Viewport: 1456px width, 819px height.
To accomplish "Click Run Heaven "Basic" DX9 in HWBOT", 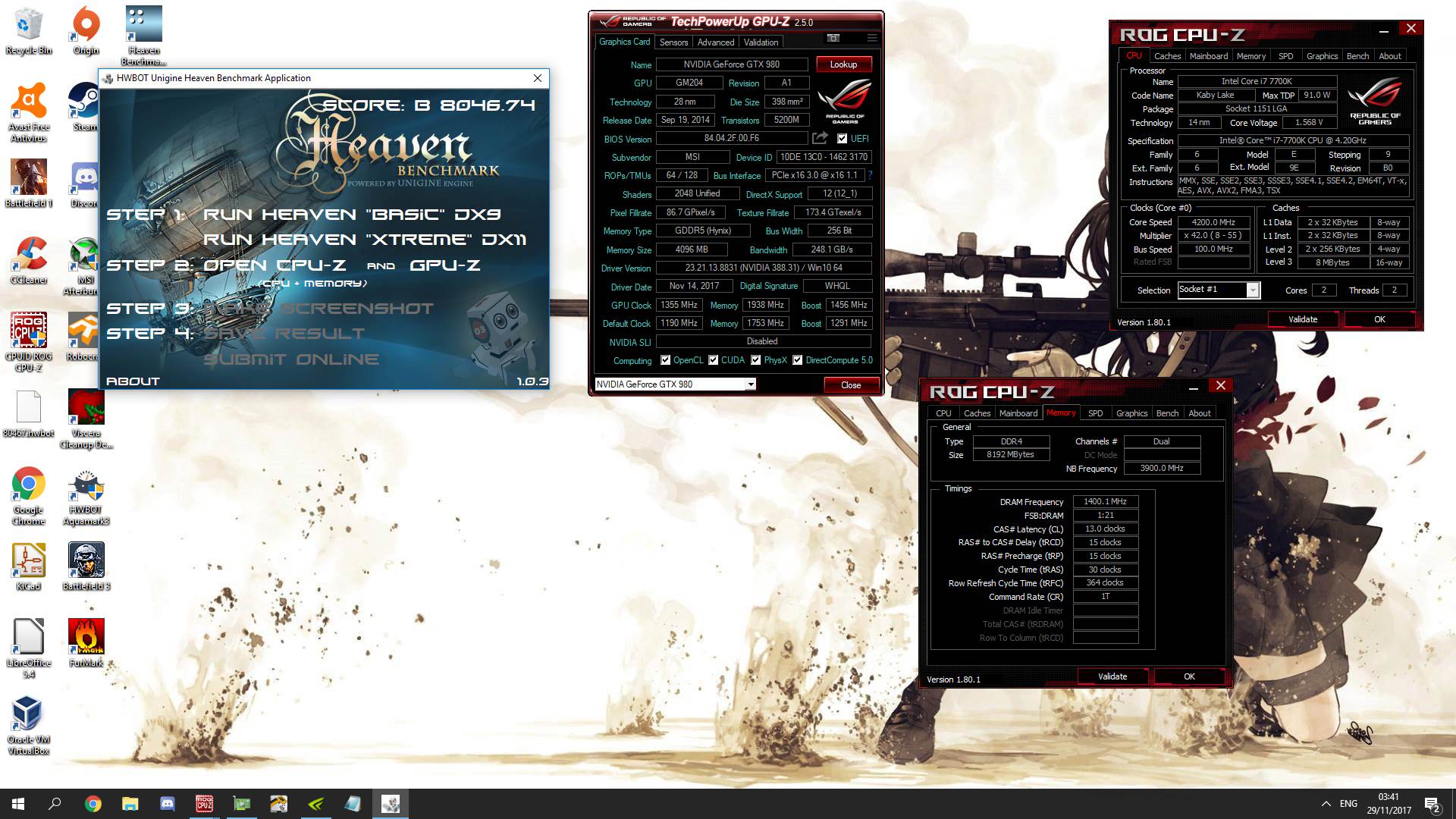I will pos(352,215).
